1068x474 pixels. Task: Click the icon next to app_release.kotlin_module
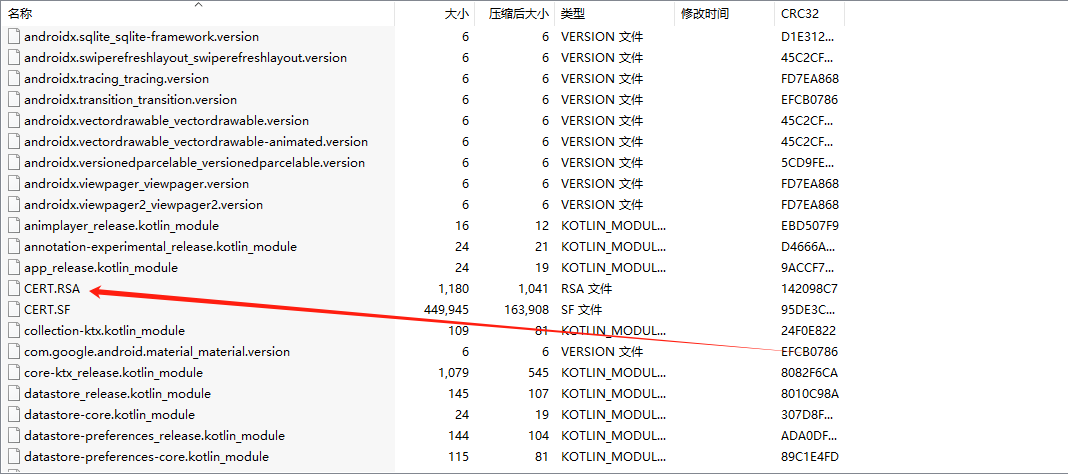click(x=13, y=268)
